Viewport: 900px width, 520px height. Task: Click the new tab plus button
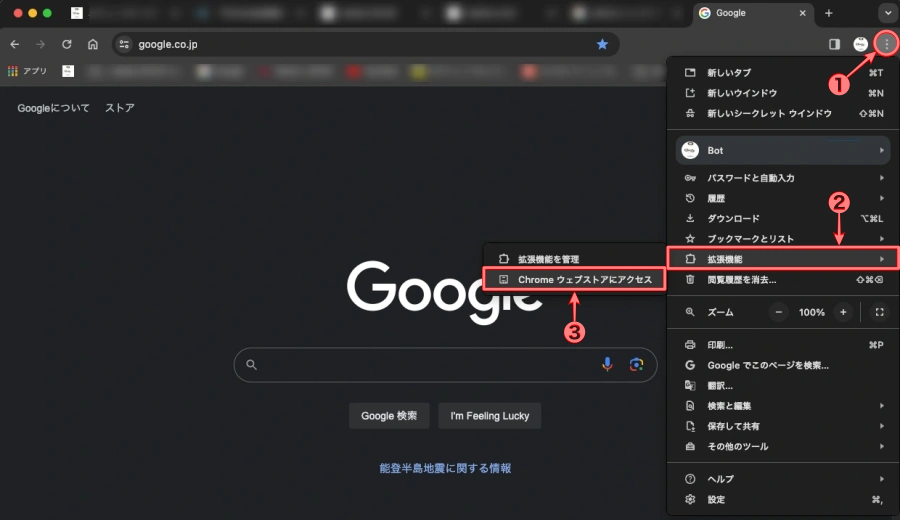(828, 13)
